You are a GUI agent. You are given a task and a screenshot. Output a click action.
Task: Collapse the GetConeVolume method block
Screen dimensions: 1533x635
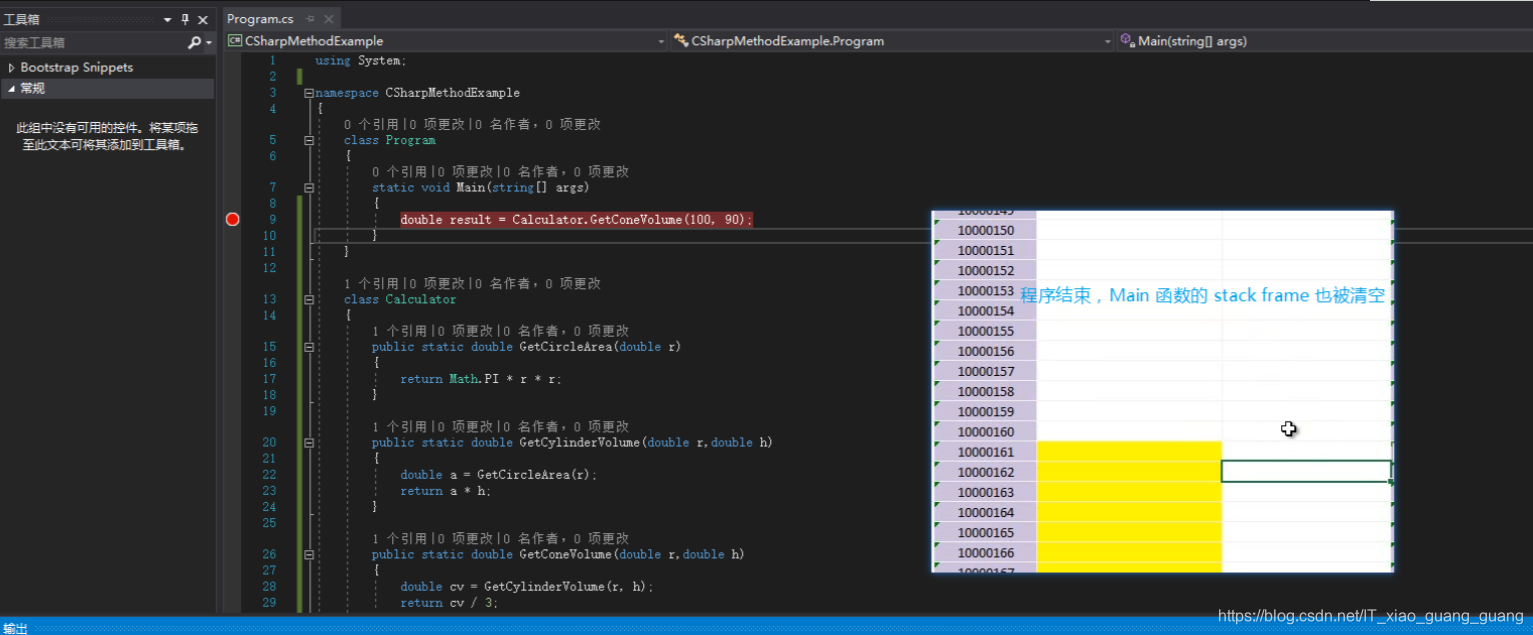[309, 555]
